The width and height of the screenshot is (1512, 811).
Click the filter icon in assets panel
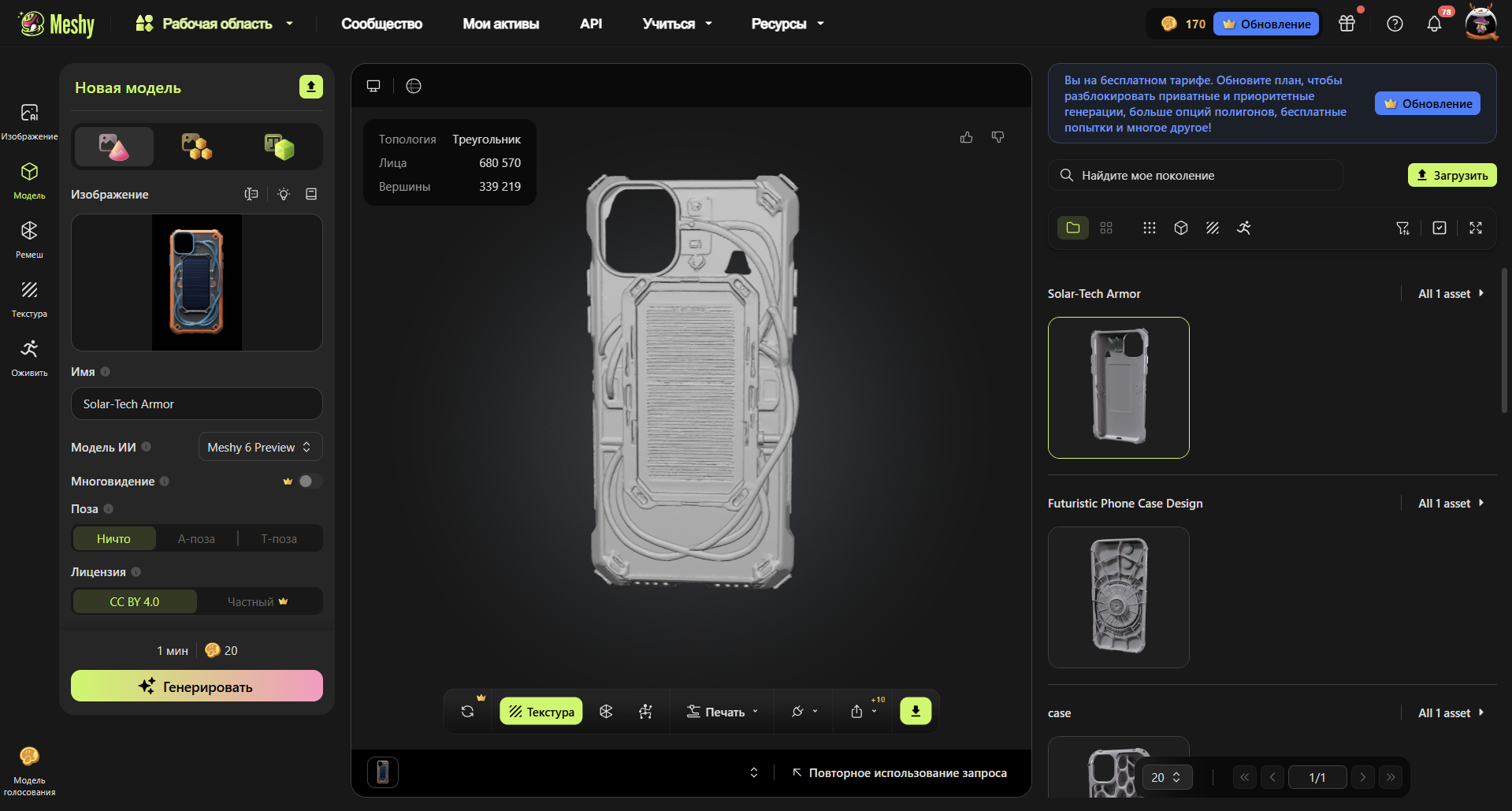1403,228
